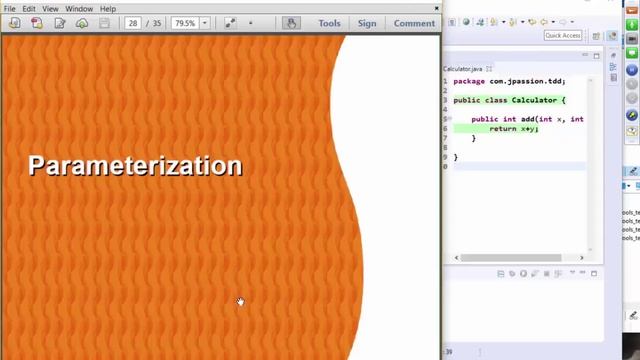This screenshot has width=640, height=360.
Task: Click the public class Calculator line
Action: (509, 100)
